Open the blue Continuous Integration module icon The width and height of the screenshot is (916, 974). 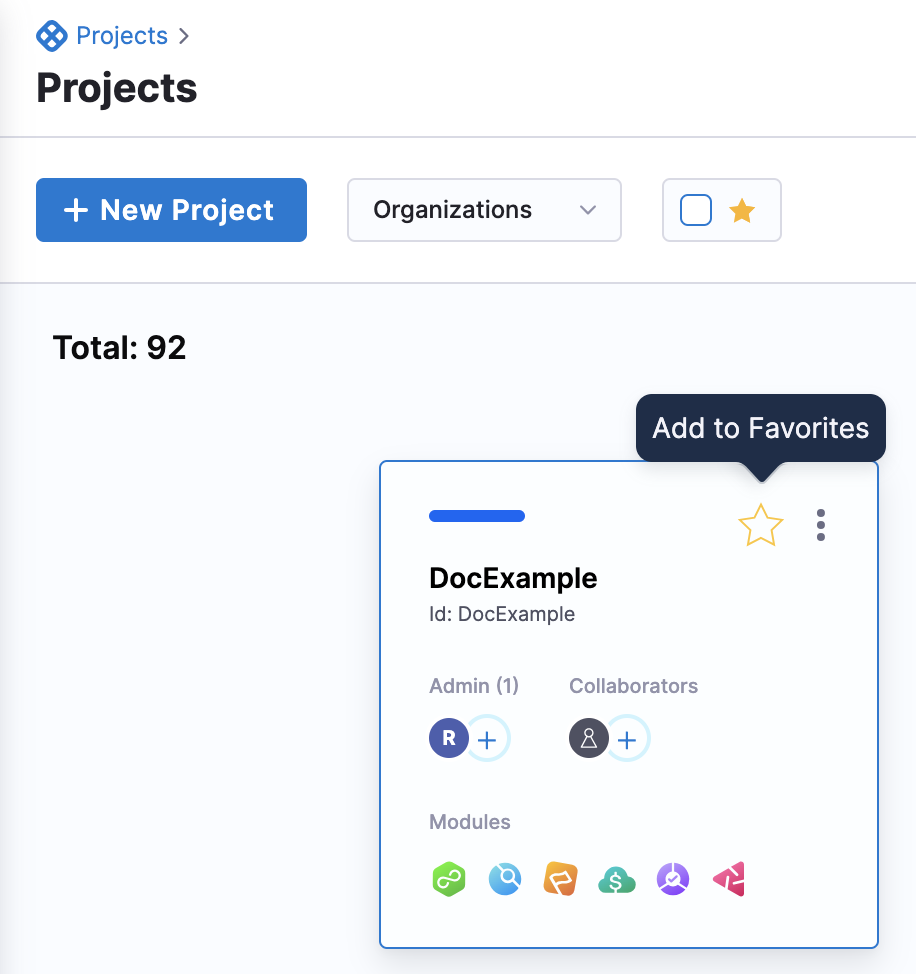[505, 880]
